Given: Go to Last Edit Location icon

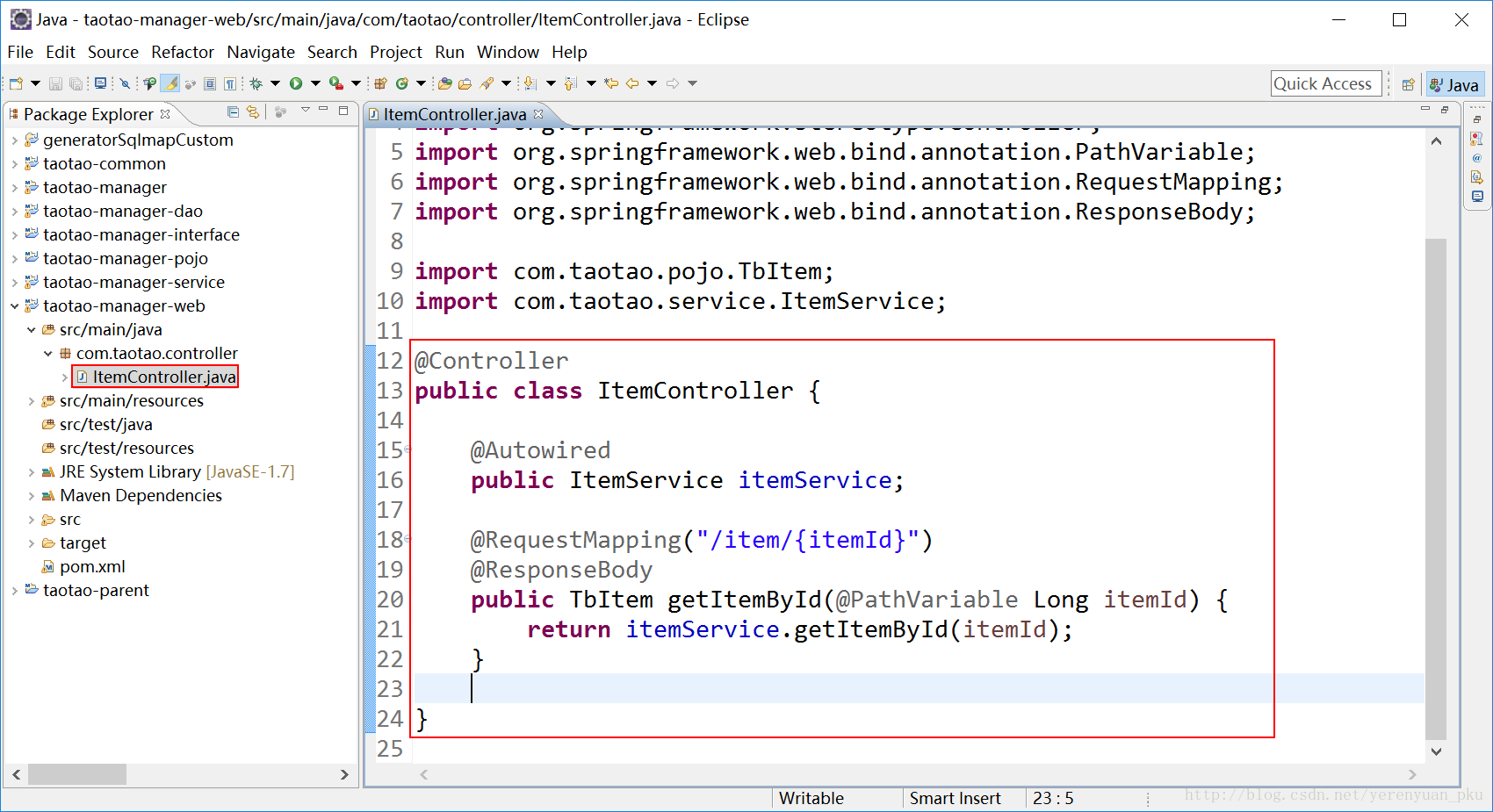Looking at the screenshot, I should (x=611, y=83).
